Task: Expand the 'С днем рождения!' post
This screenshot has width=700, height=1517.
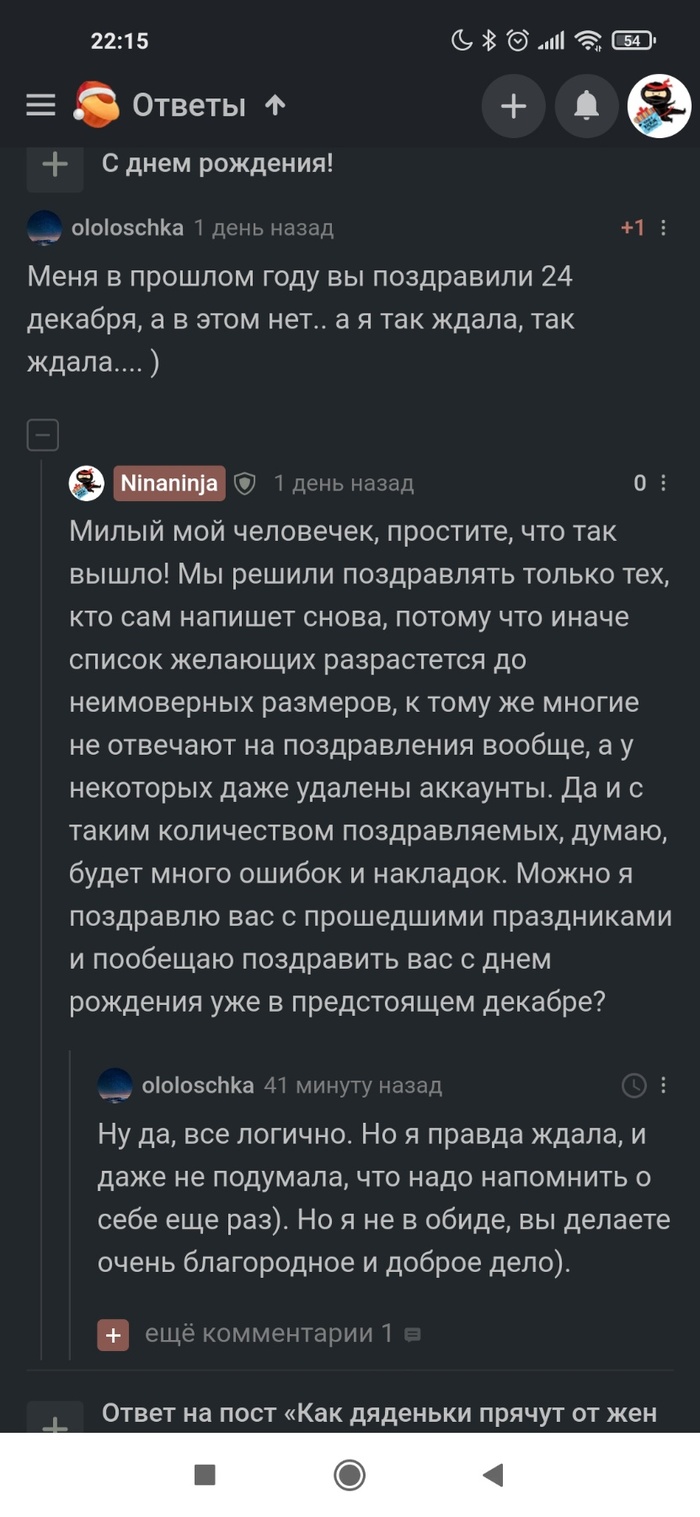Action: [x=54, y=164]
